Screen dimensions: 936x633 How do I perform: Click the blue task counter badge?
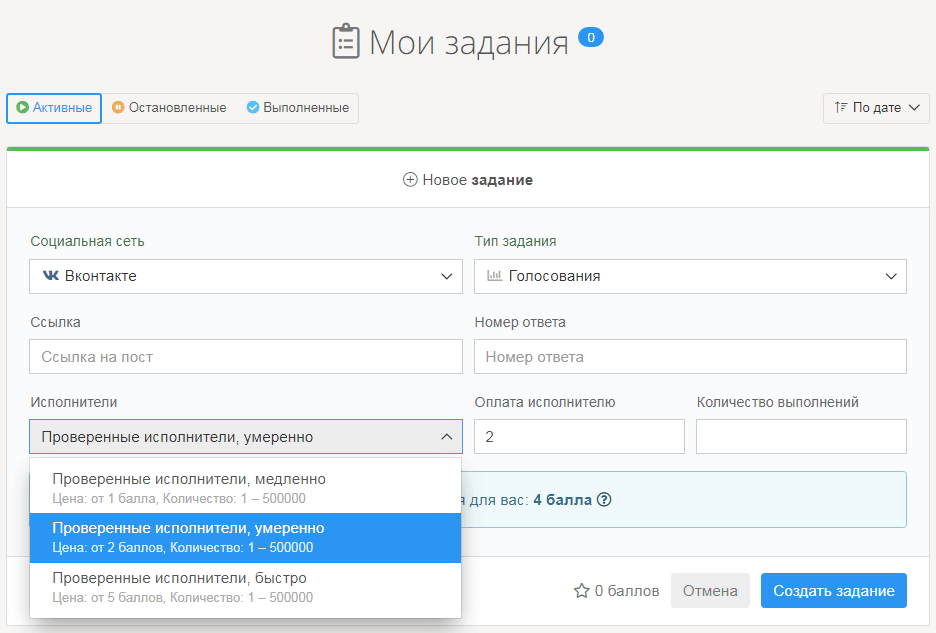click(591, 38)
